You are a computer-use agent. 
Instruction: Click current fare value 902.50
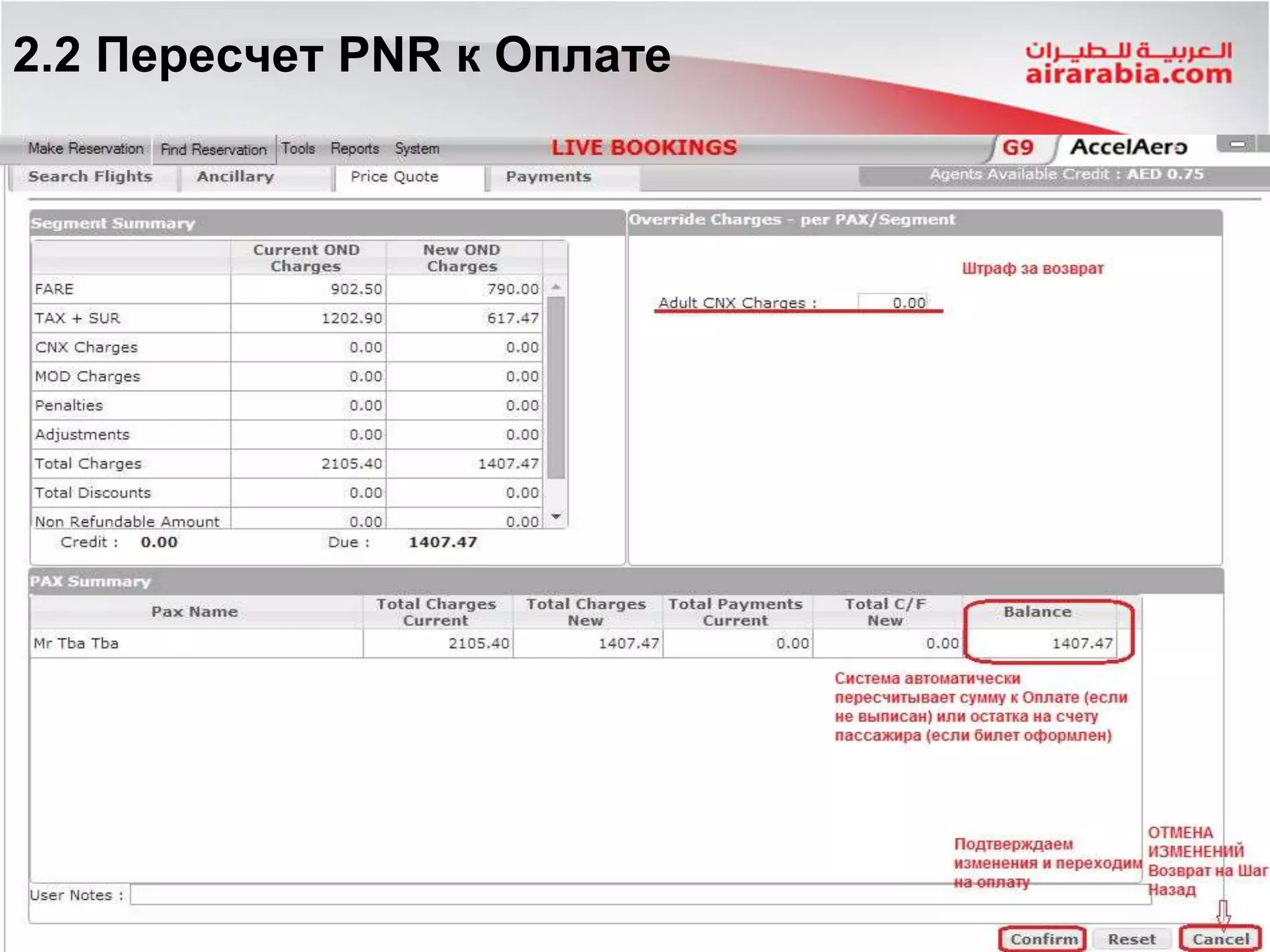click(357, 289)
